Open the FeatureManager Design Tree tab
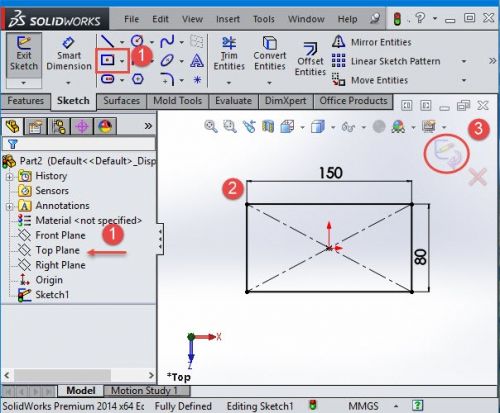Viewport: 500px width, 413px height. (x=13, y=126)
